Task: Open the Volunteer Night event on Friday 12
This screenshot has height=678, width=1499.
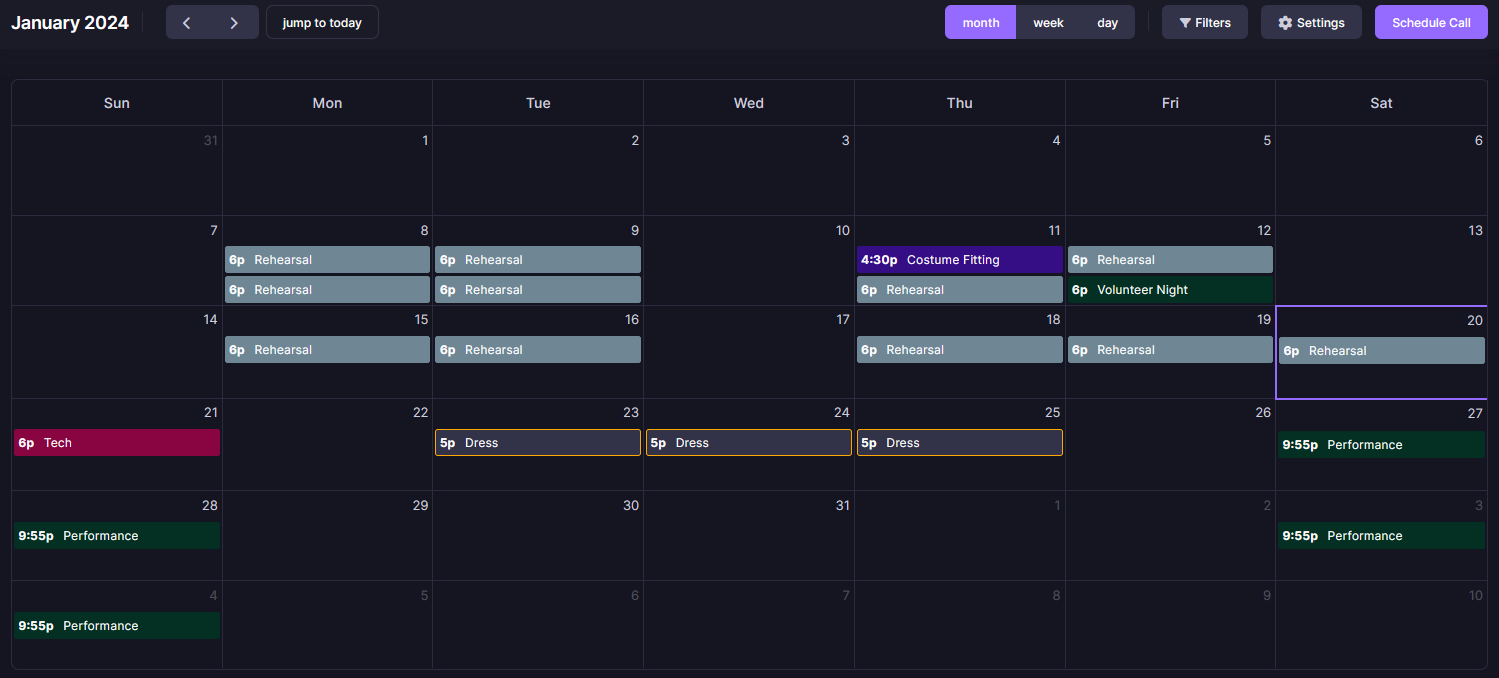Action: pyautogui.click(x=1170, y=290)
